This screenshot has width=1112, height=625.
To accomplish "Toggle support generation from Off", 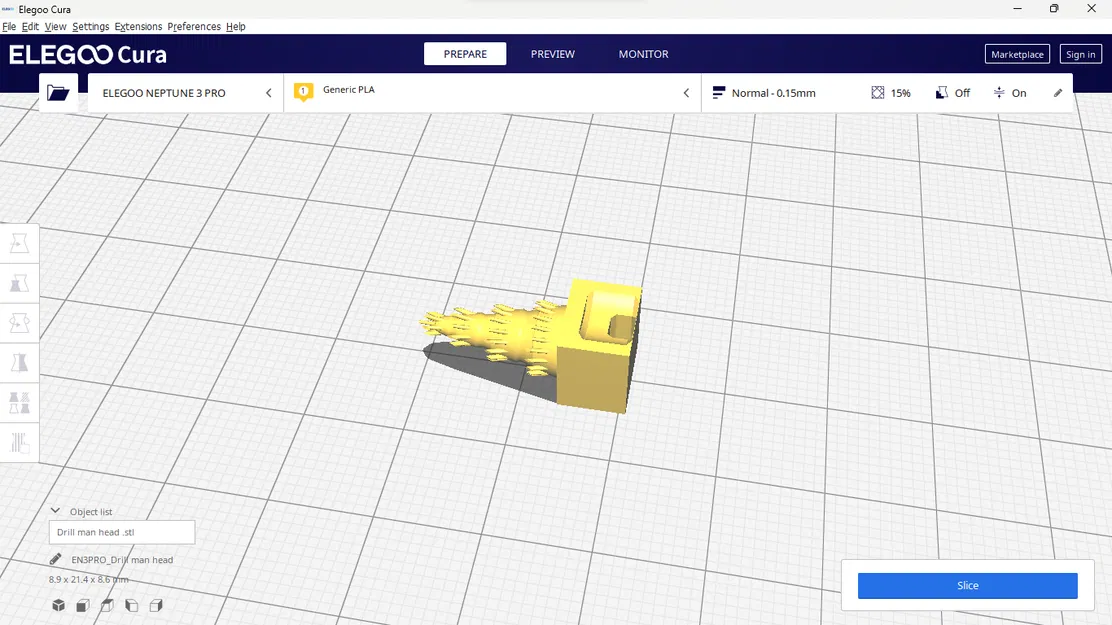I will pos(951,92).
